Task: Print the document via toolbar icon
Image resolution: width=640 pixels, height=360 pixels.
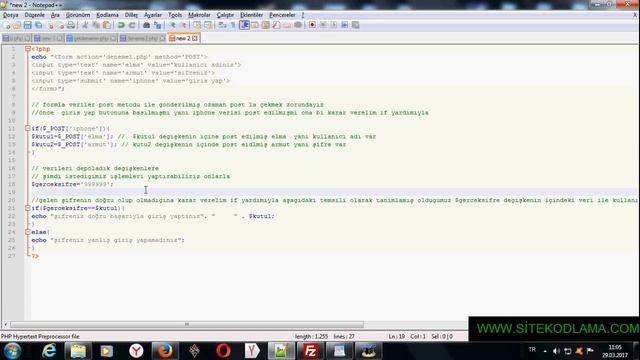Action: [71, 25]
